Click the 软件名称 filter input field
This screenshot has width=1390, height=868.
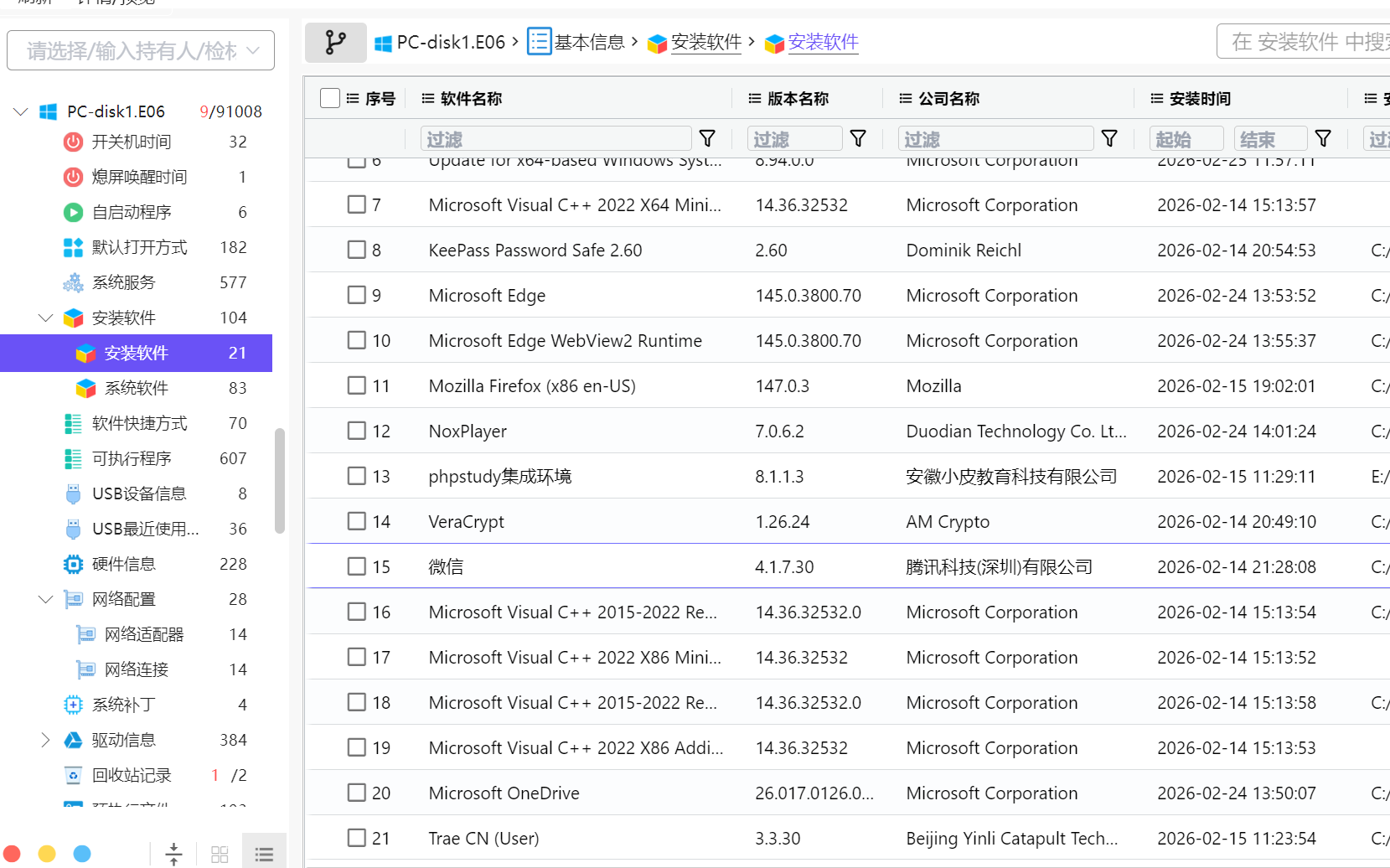555,138
